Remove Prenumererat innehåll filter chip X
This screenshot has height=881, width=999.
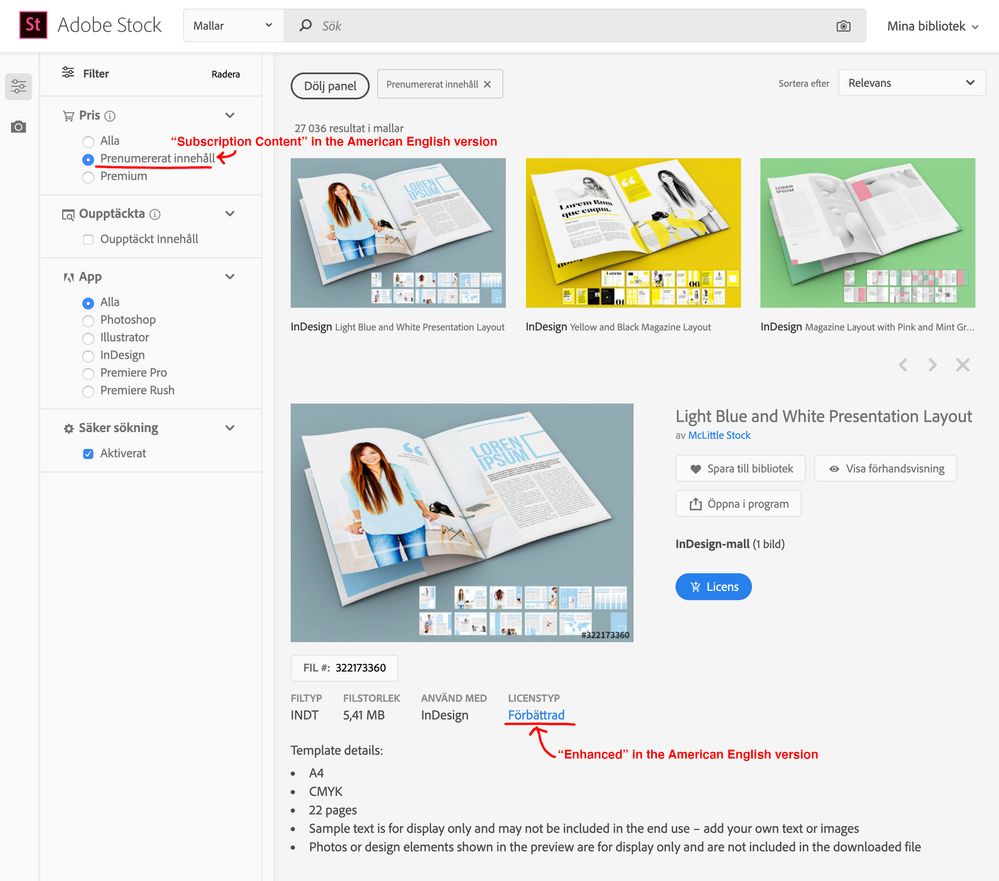pyautogui.click(x=487, y=84)
